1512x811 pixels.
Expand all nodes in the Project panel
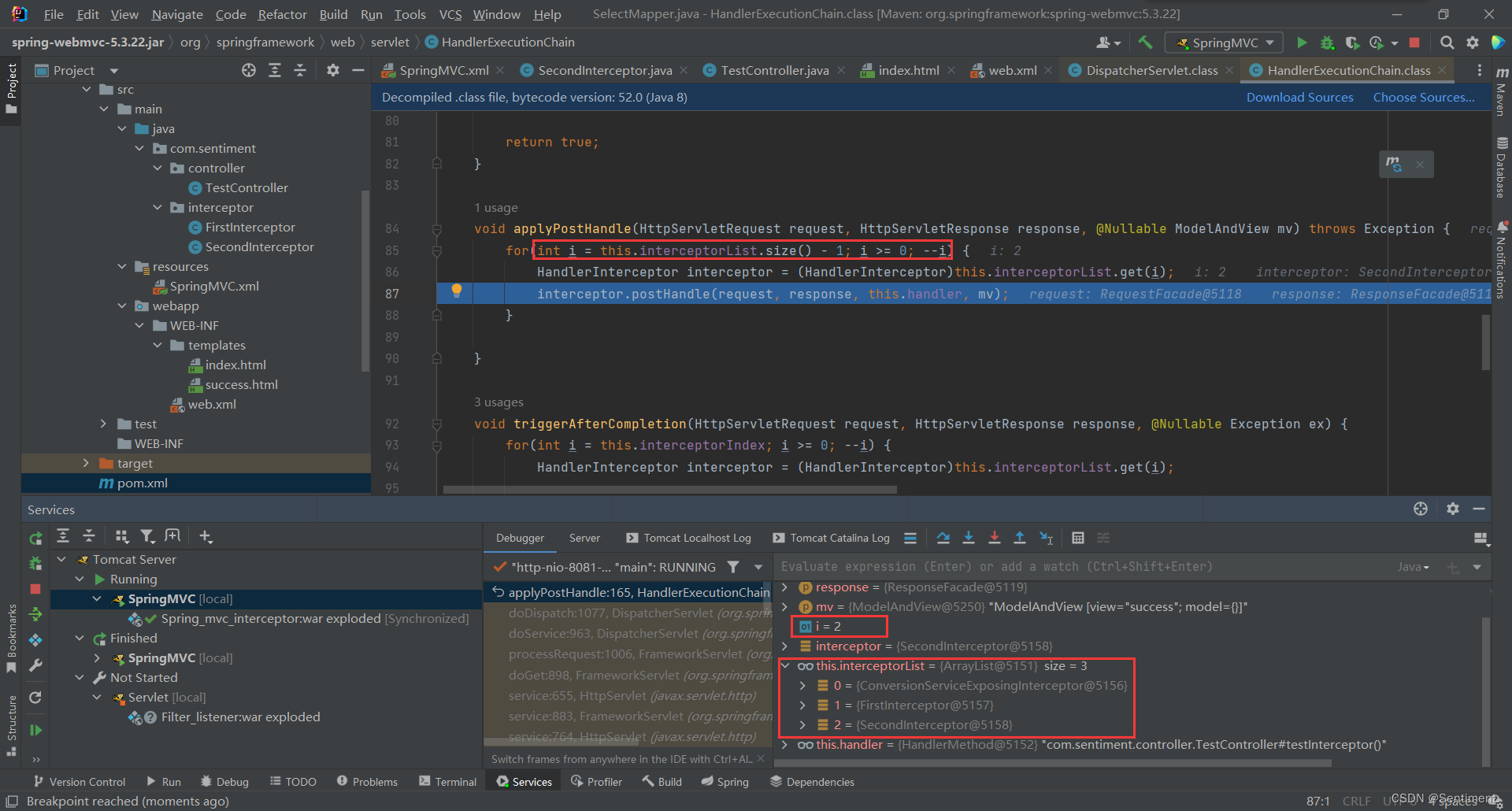[274, 70]
